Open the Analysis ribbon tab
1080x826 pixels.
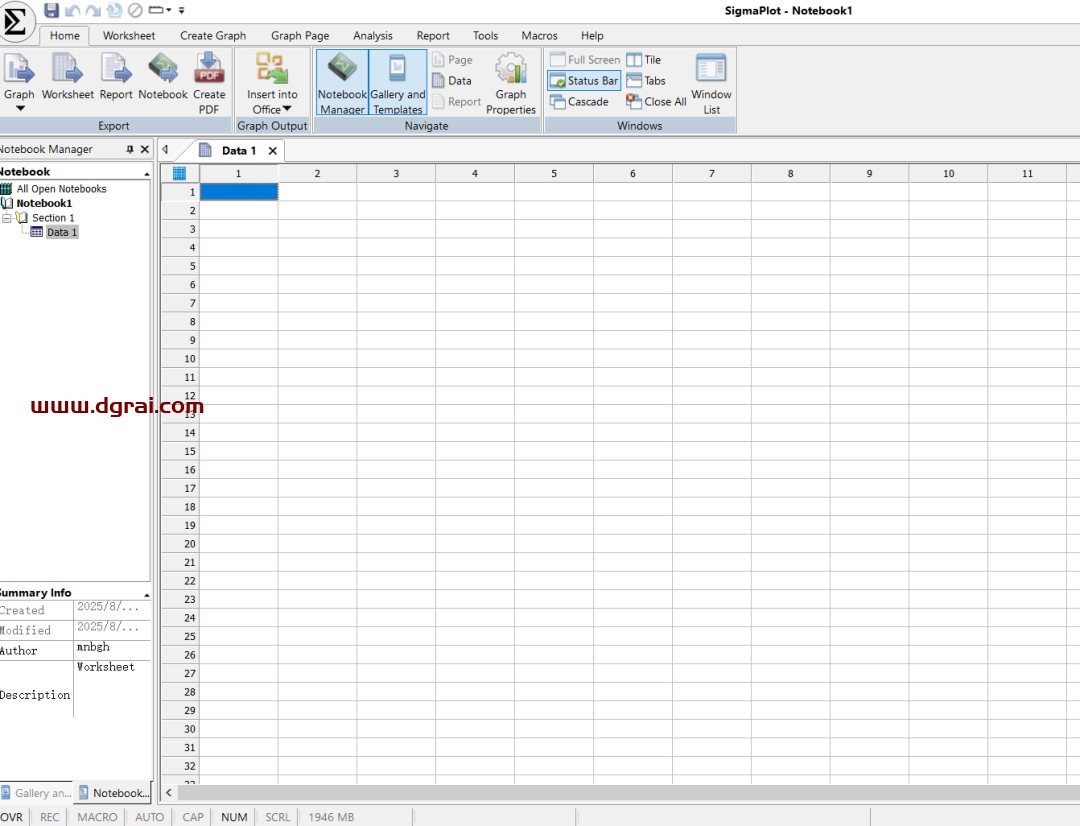click(373, 36)
